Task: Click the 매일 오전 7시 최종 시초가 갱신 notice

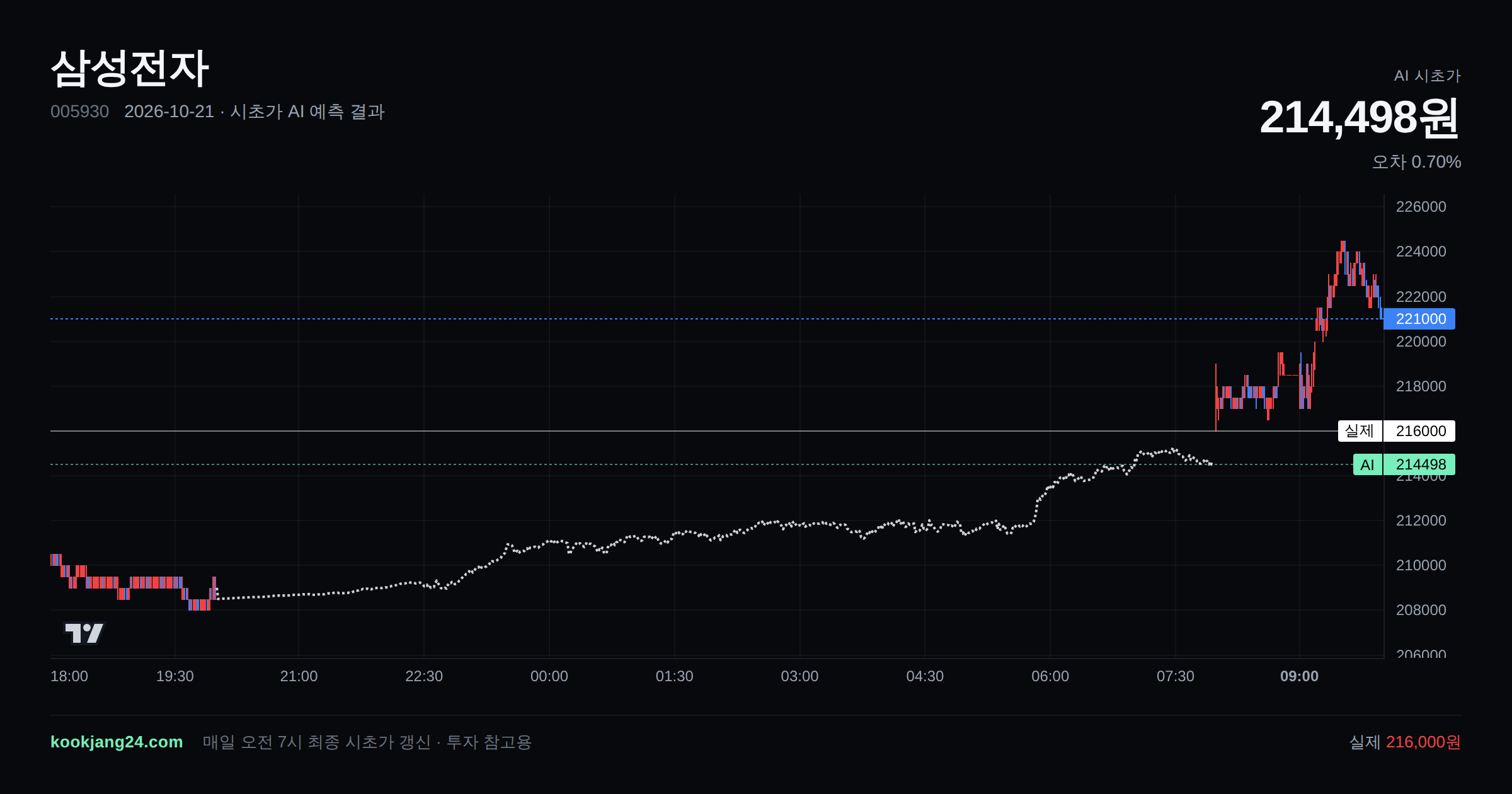Action: click(x=367, y=742)
